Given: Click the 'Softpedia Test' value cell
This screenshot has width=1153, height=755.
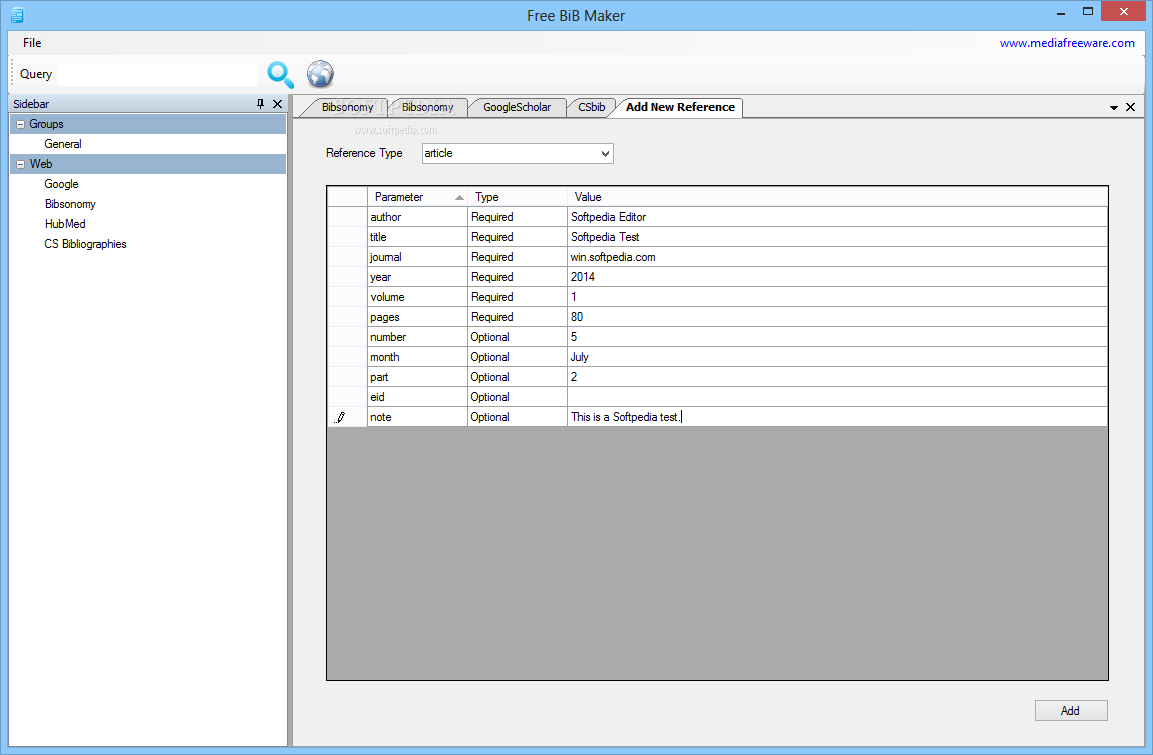Looking at the screenshot, I should (838, 237).
